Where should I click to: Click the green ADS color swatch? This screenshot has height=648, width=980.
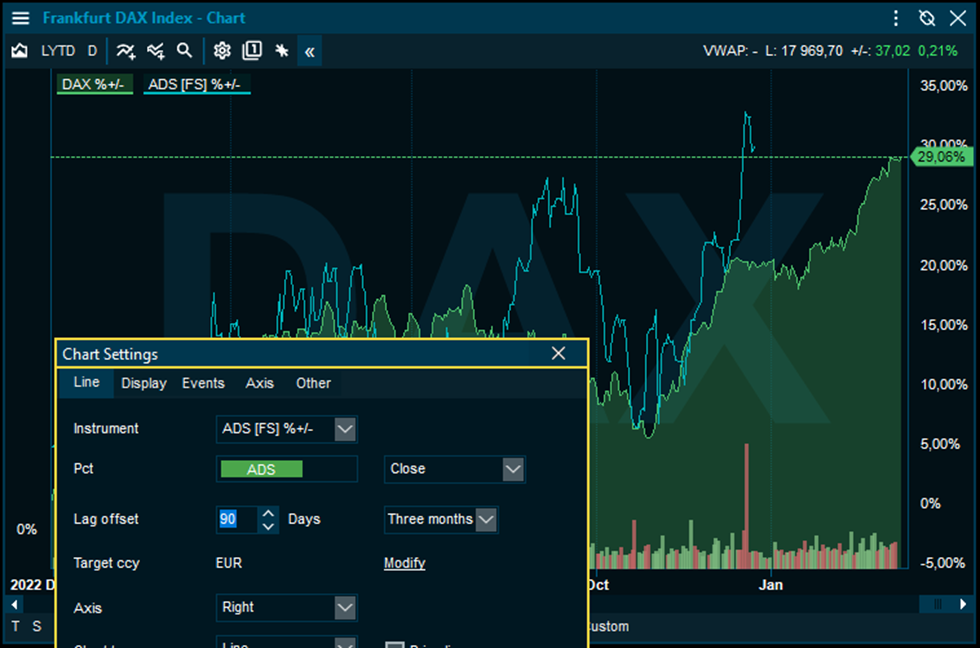(261, 470)
